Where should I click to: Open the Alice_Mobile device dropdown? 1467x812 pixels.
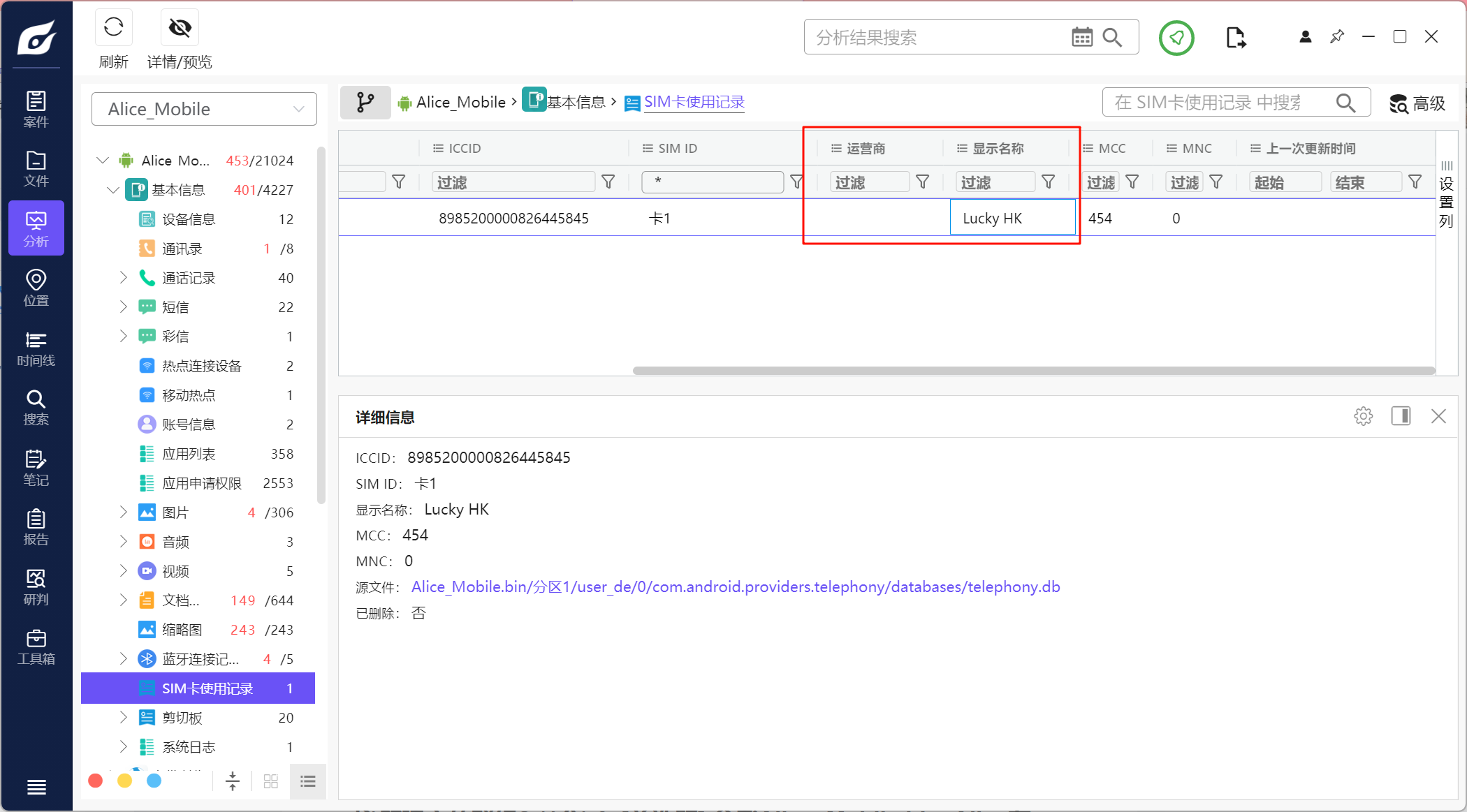pyautogui.click(x=204, y=109)
